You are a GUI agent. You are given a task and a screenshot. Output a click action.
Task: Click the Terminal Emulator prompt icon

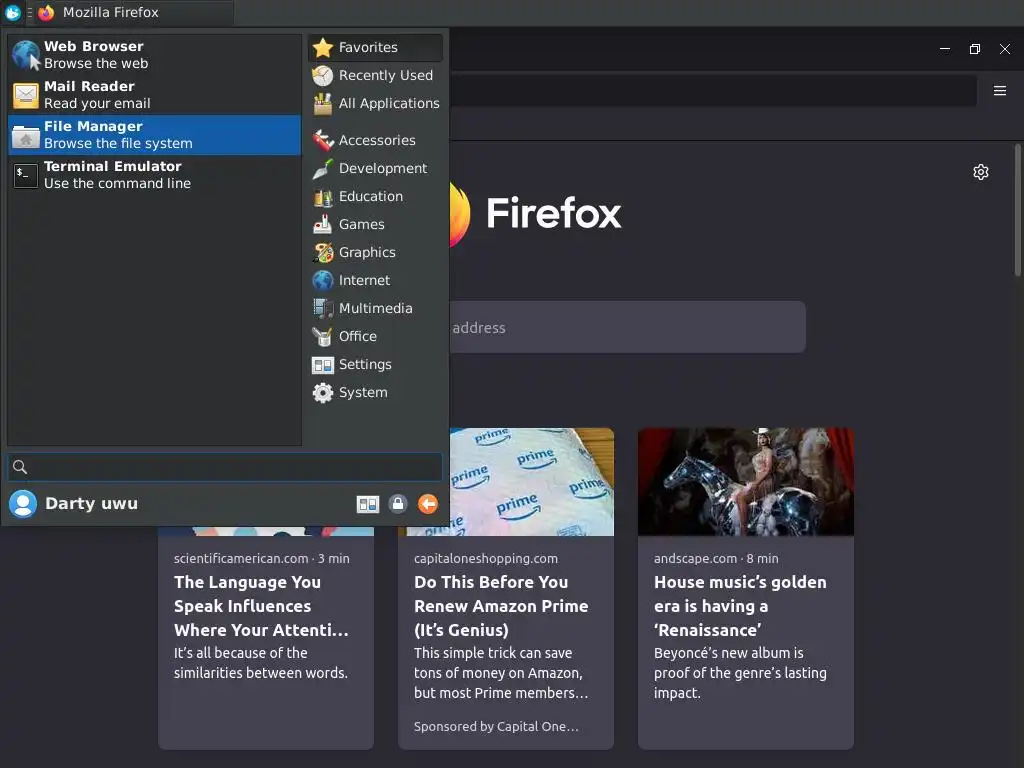[26, 176]
